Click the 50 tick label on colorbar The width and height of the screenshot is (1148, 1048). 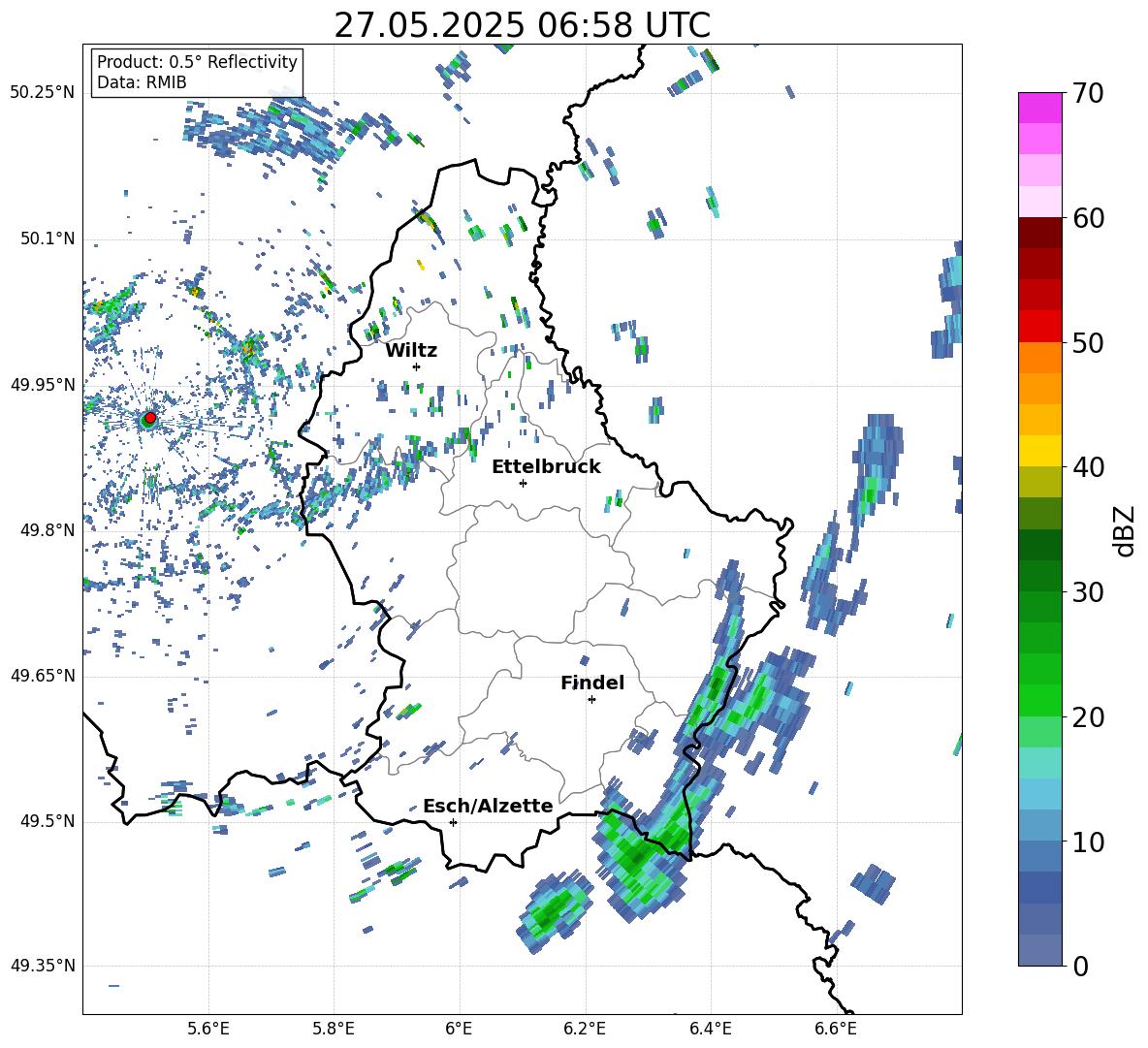(1088, 343)
